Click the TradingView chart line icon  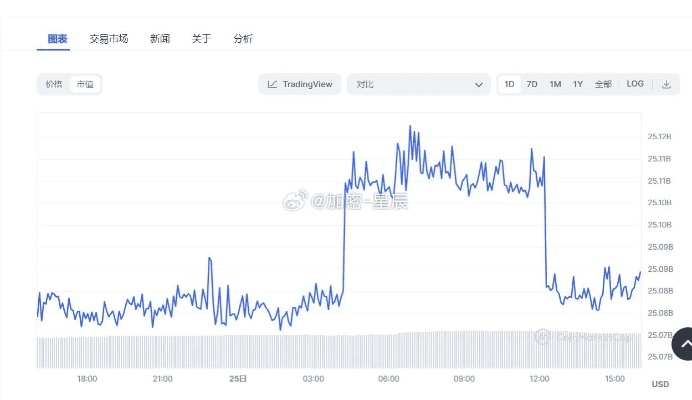click(x=272, y=85)
